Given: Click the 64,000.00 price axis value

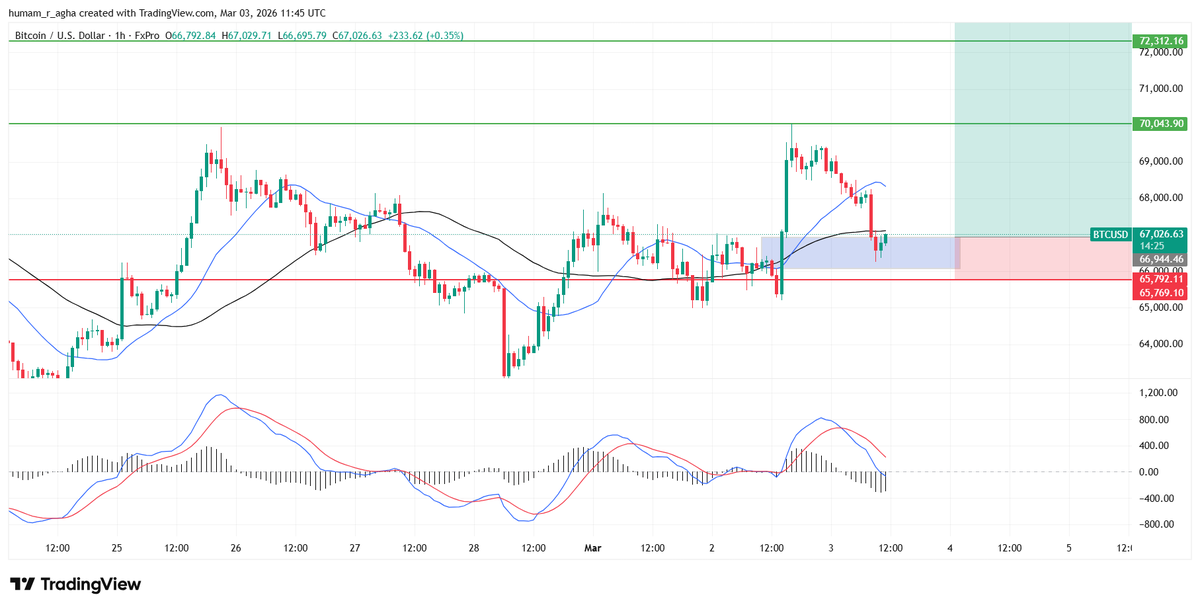Looking at the screenshot, I should (x=1160, y=344).
